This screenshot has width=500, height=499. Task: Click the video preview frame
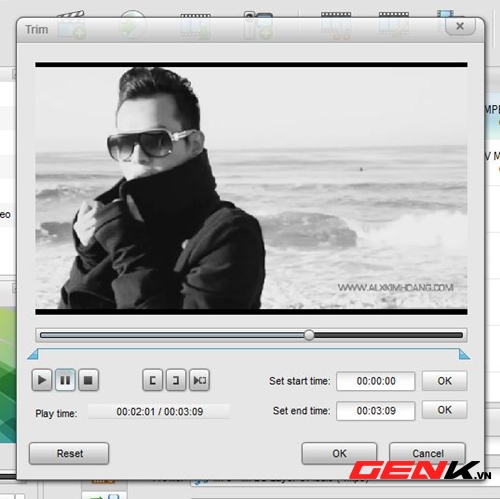pyautogui.click(x=251, y=188)
